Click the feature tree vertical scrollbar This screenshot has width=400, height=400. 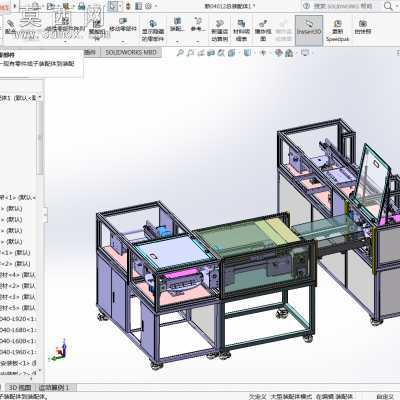pos(40,138)
